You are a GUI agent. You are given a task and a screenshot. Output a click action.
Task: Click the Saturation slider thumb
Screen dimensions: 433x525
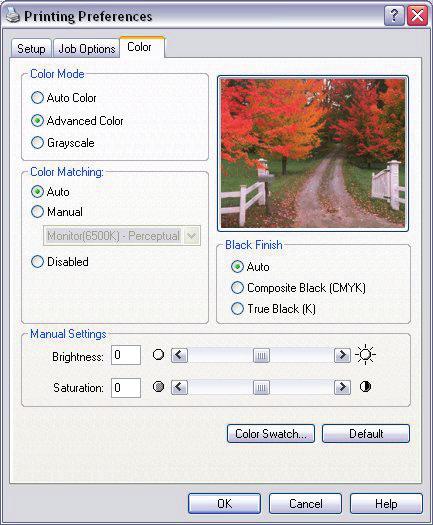(261, 387)
